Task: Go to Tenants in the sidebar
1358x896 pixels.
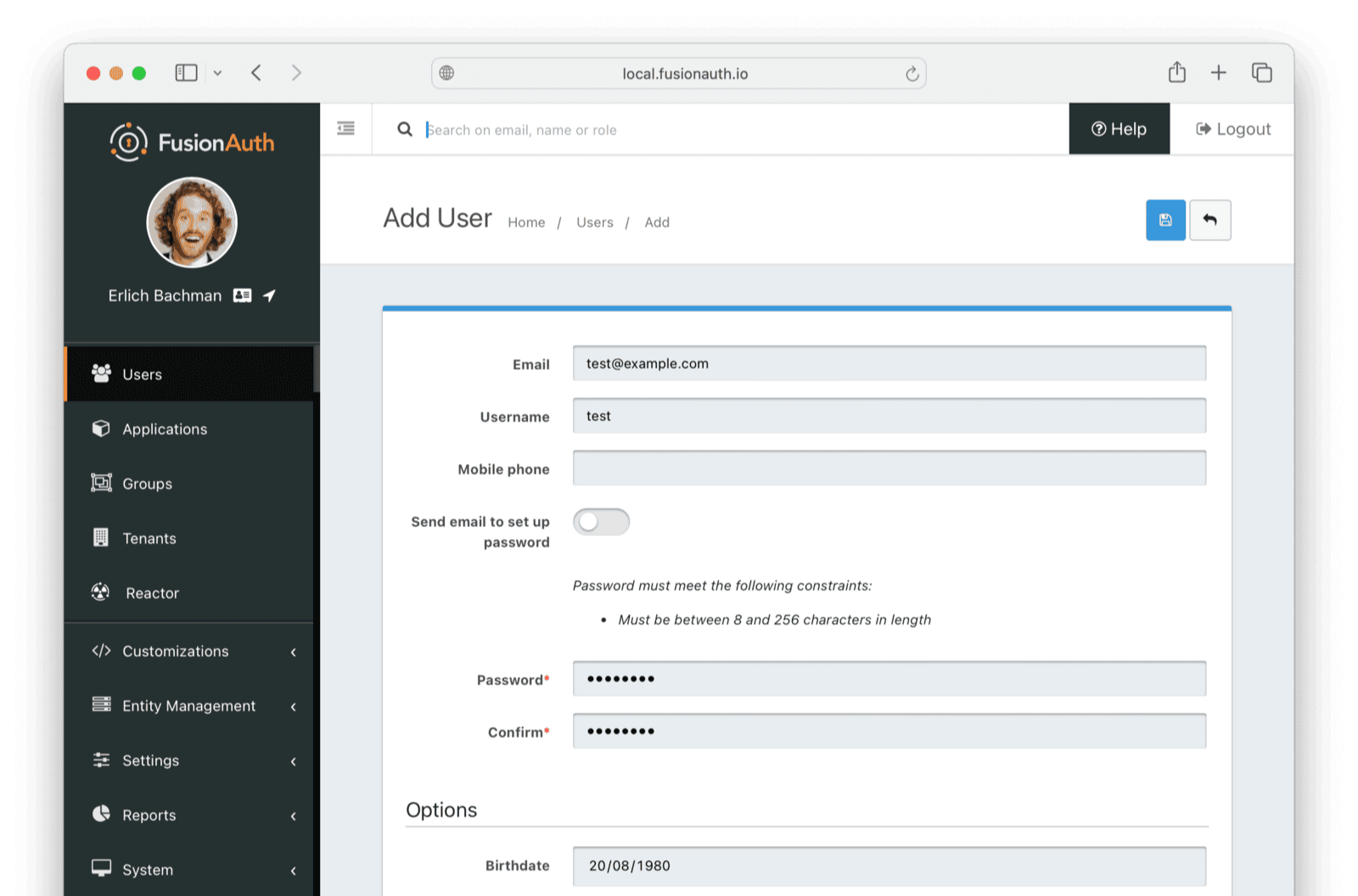Action: click(149, 539)
